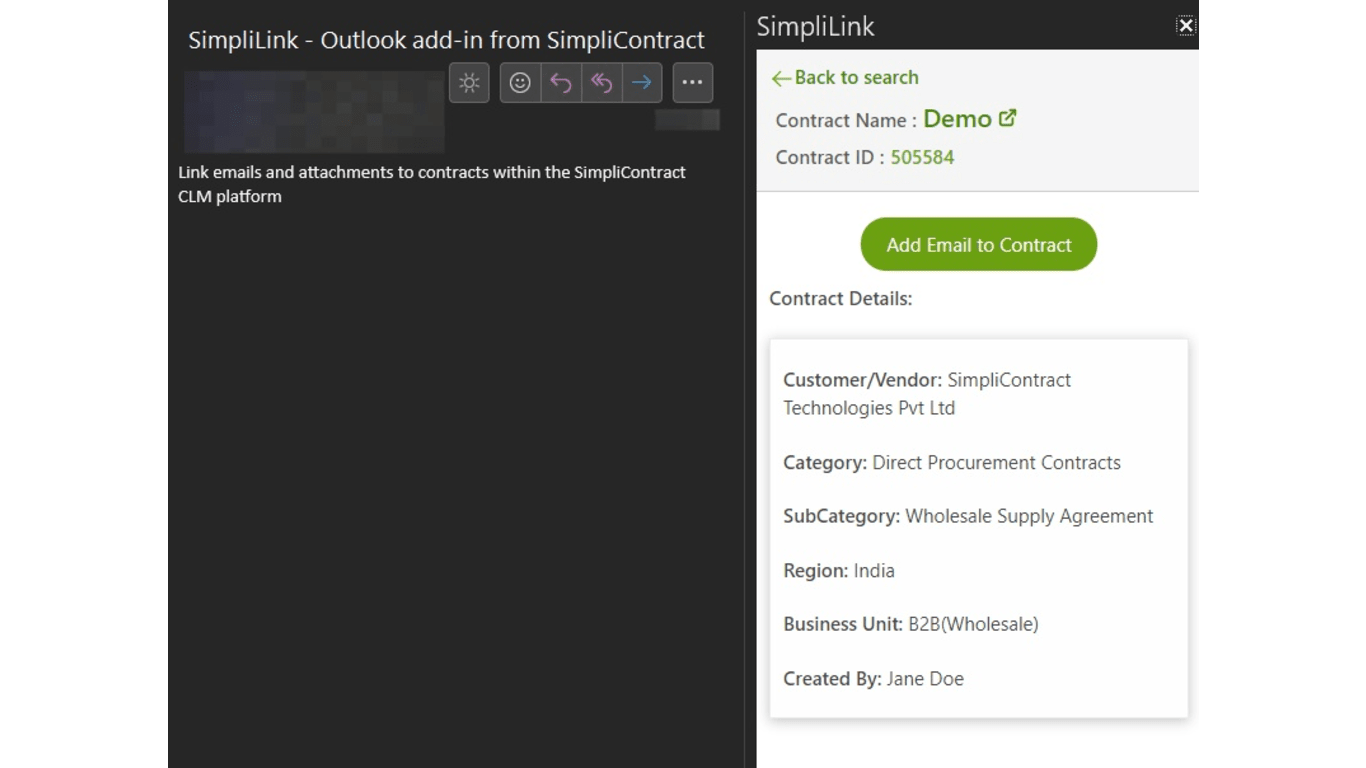Select the Customer/Vendor field value

point(1008,381)
